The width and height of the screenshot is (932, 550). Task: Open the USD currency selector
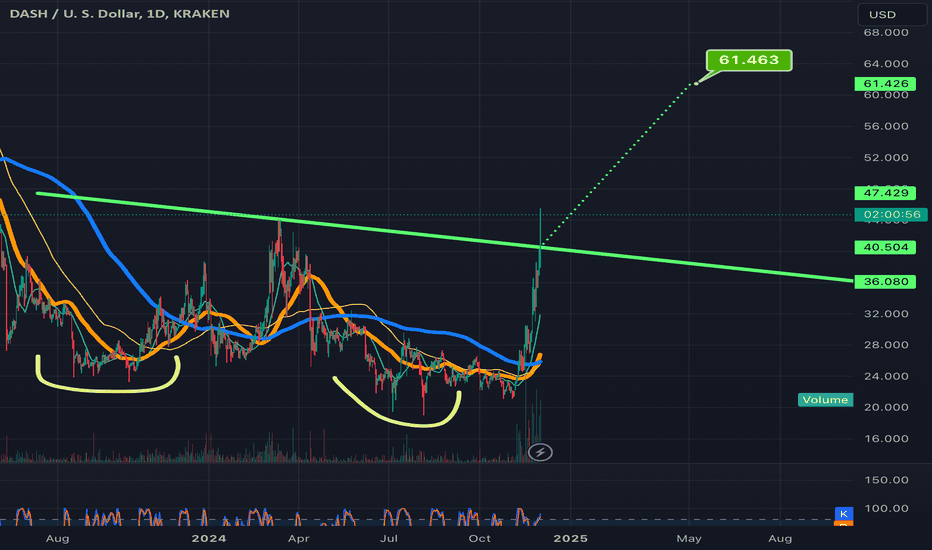pos(892,14)
